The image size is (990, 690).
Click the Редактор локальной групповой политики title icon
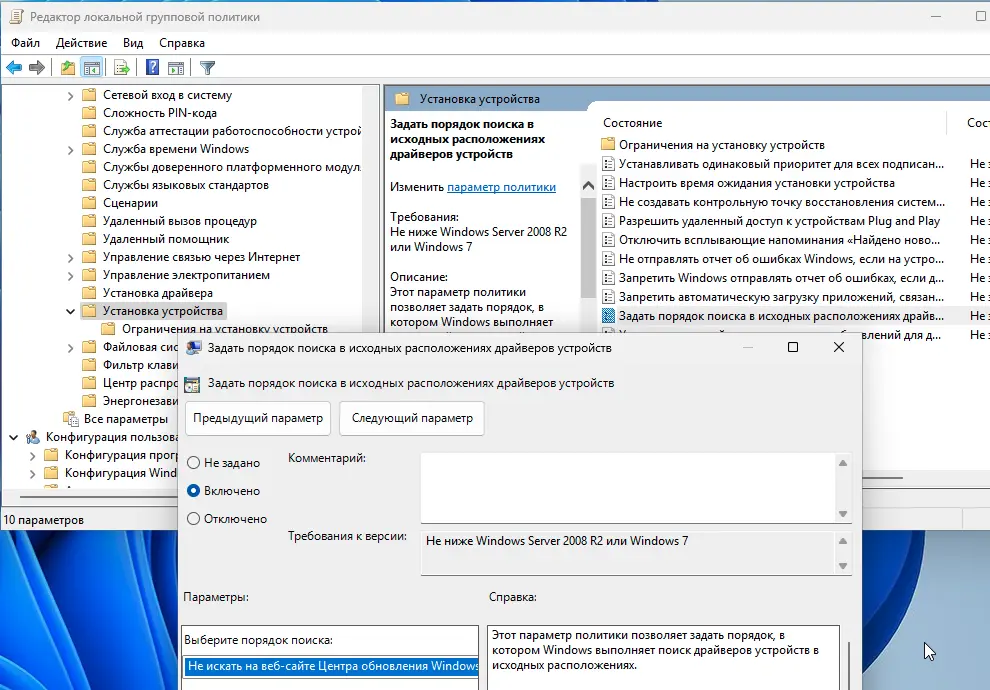(x=16, y=17)
